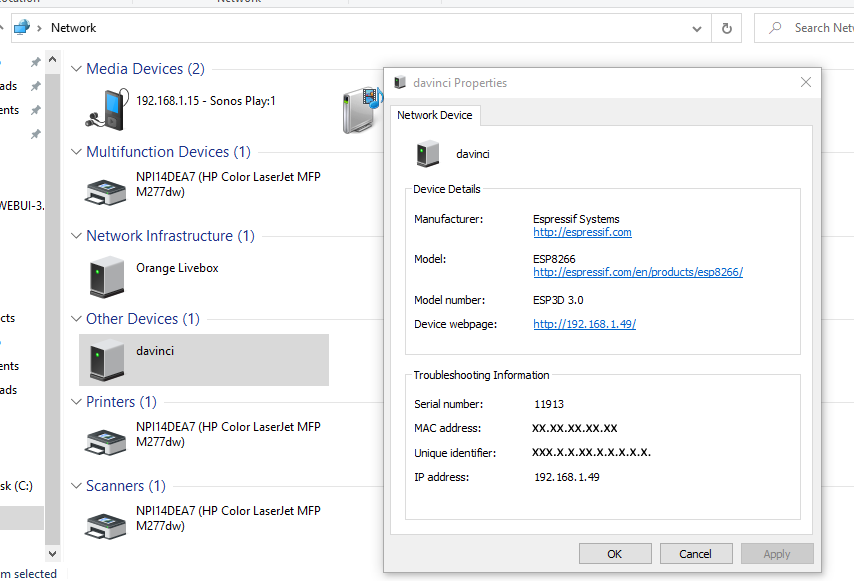Viewport: 854px width, 581px height.
Task: Click the 'Network Infrastructure (1)' group header
Action: click(170, 236)
